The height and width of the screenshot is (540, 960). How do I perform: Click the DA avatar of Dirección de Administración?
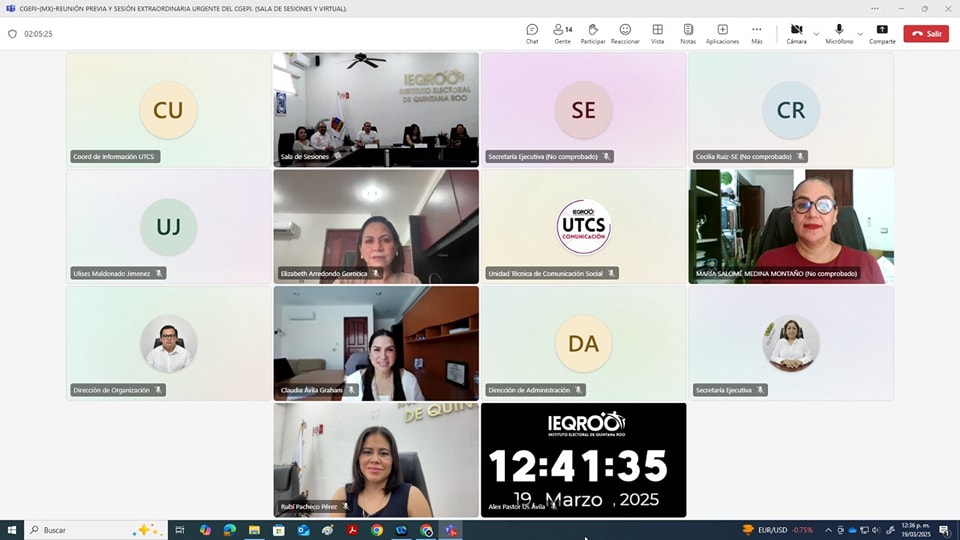tap(583, 343)
